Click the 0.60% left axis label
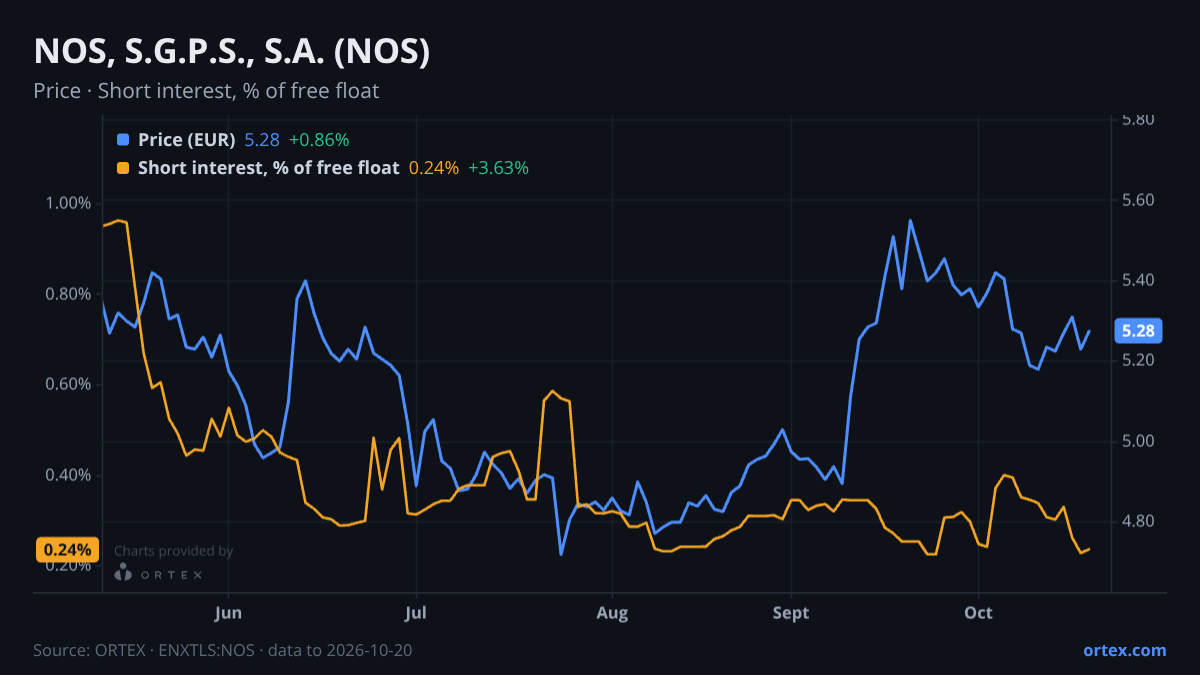The image size is (1200, 675). [68, 385]
